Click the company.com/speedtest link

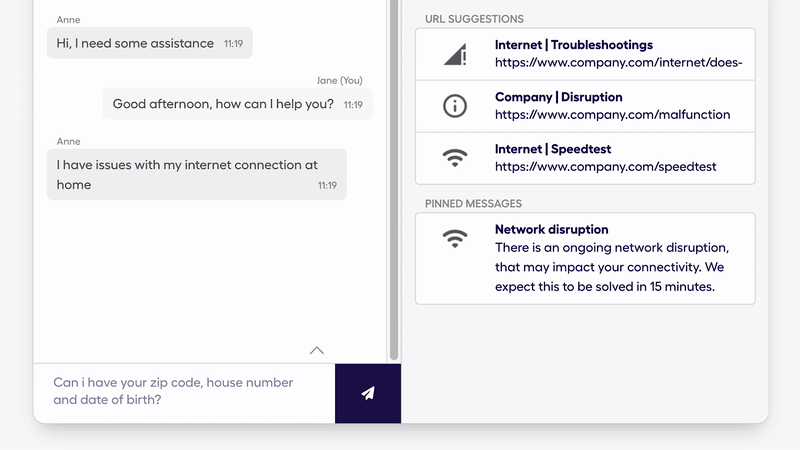(x=606, y=166)
